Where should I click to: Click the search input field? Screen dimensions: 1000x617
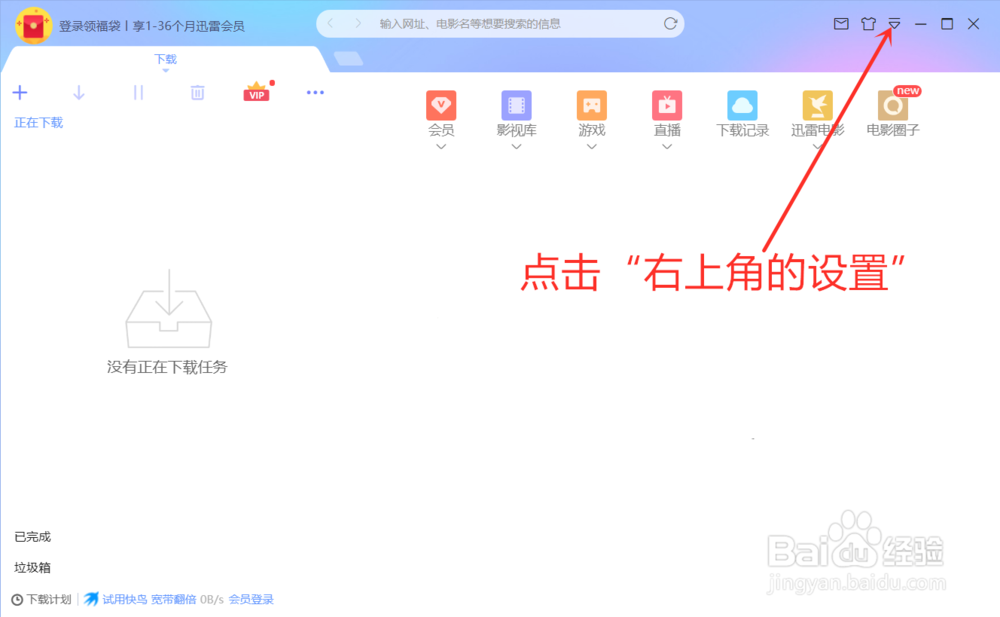coord(500,23)
